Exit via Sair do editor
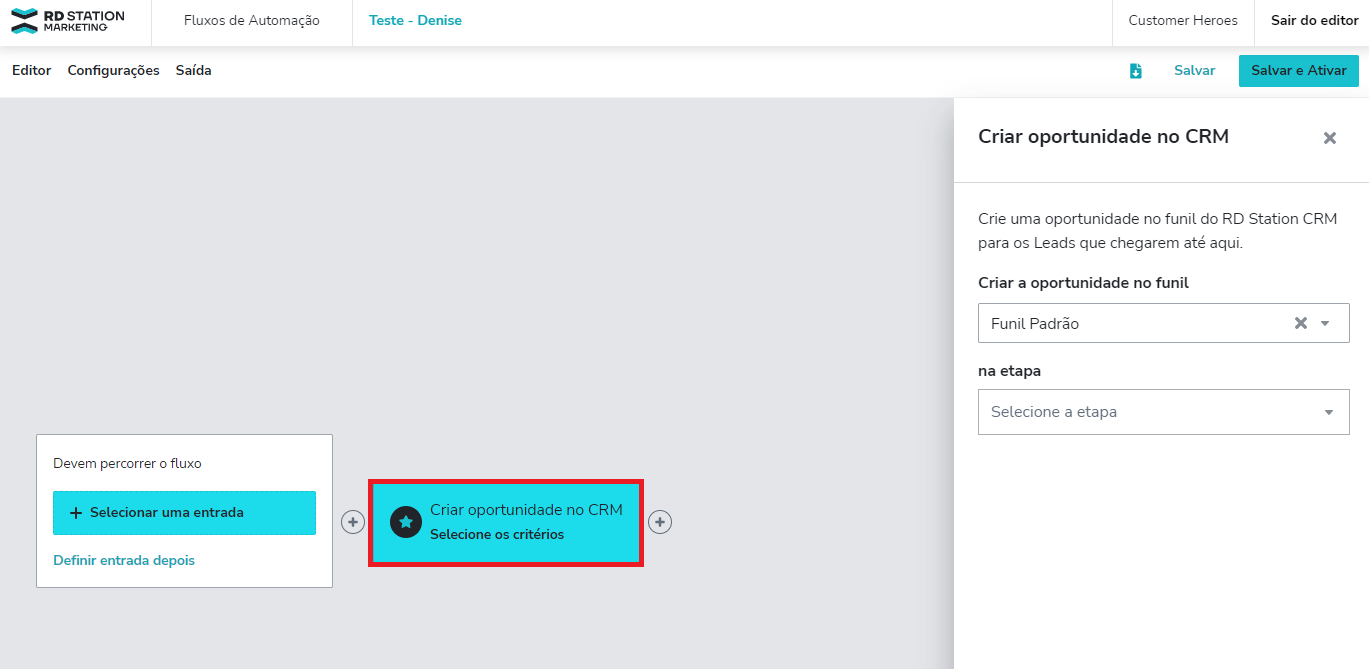 (1314, 21)
